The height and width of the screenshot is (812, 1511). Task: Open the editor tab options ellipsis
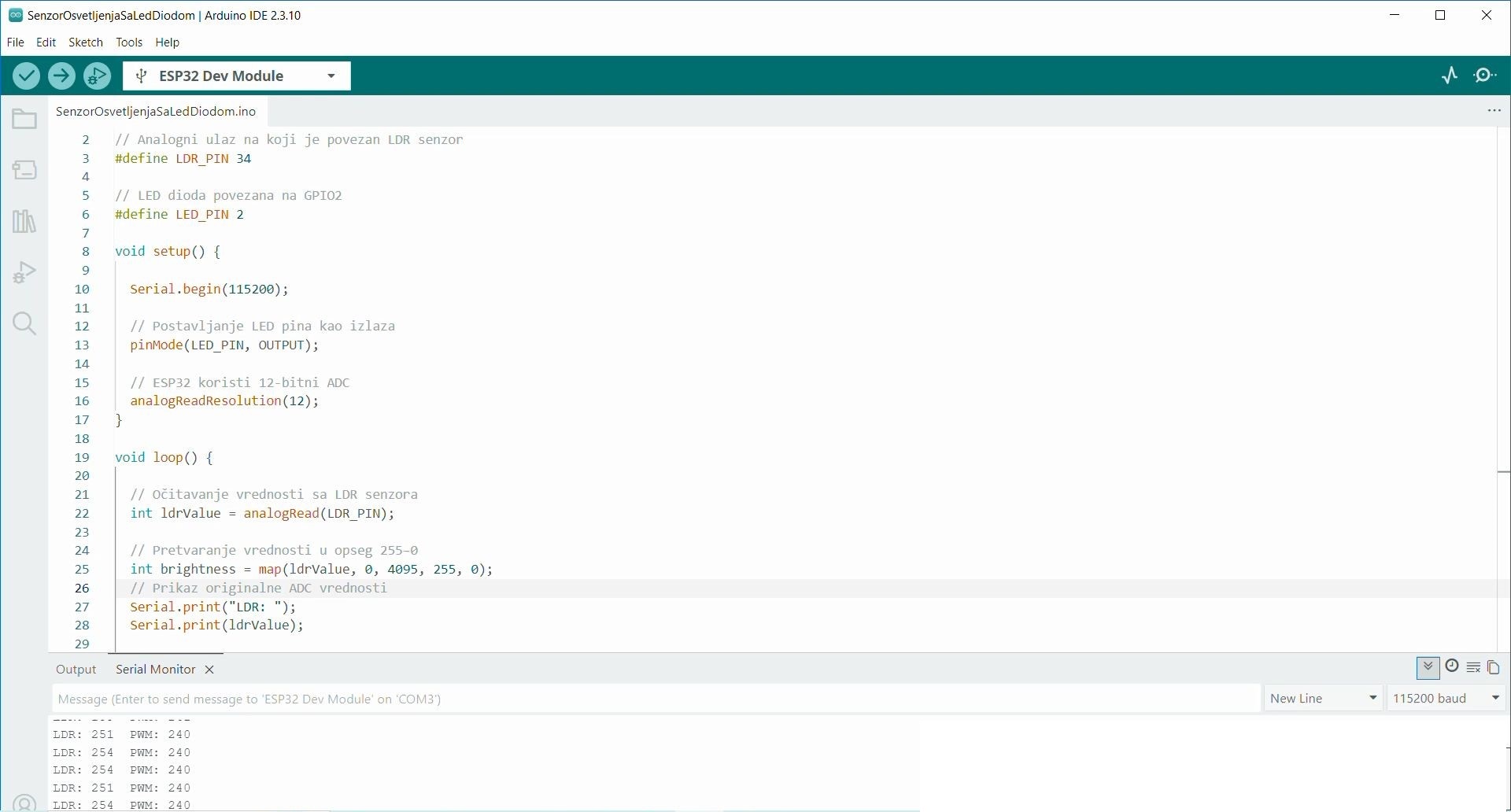pos(1494,111)
